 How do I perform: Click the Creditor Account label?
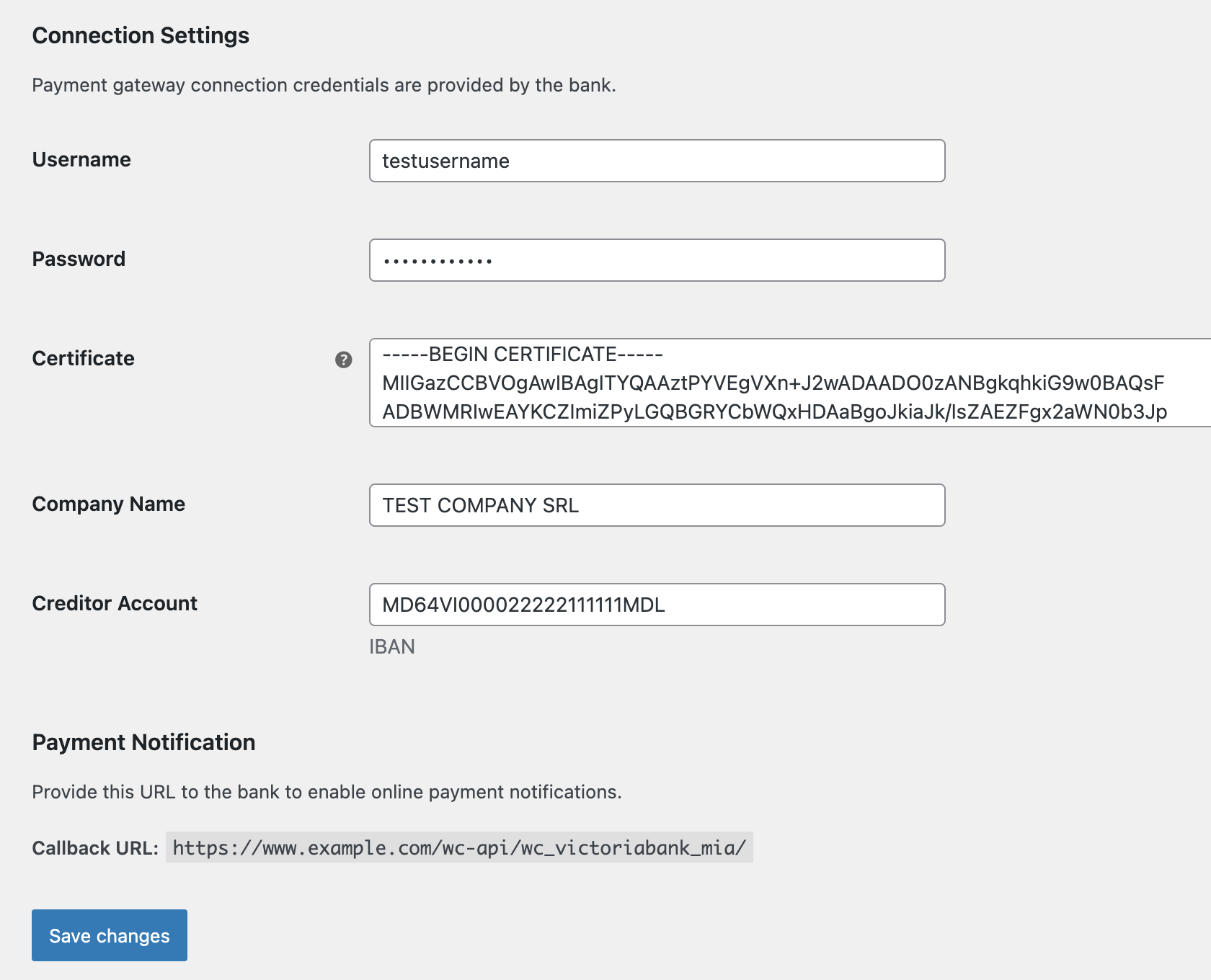[x=115, y=603]
